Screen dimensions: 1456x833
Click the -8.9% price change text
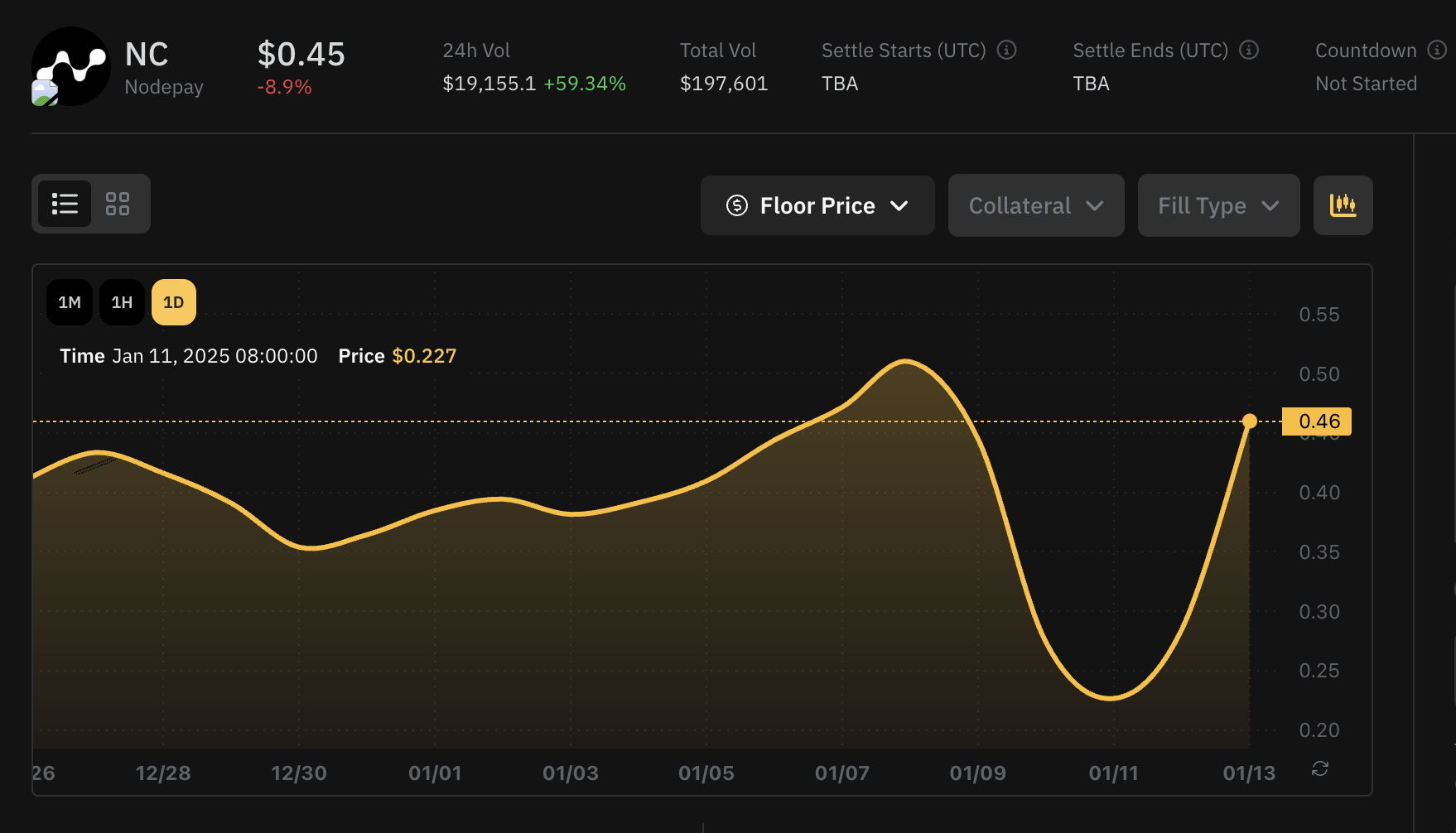coord(286,85)
